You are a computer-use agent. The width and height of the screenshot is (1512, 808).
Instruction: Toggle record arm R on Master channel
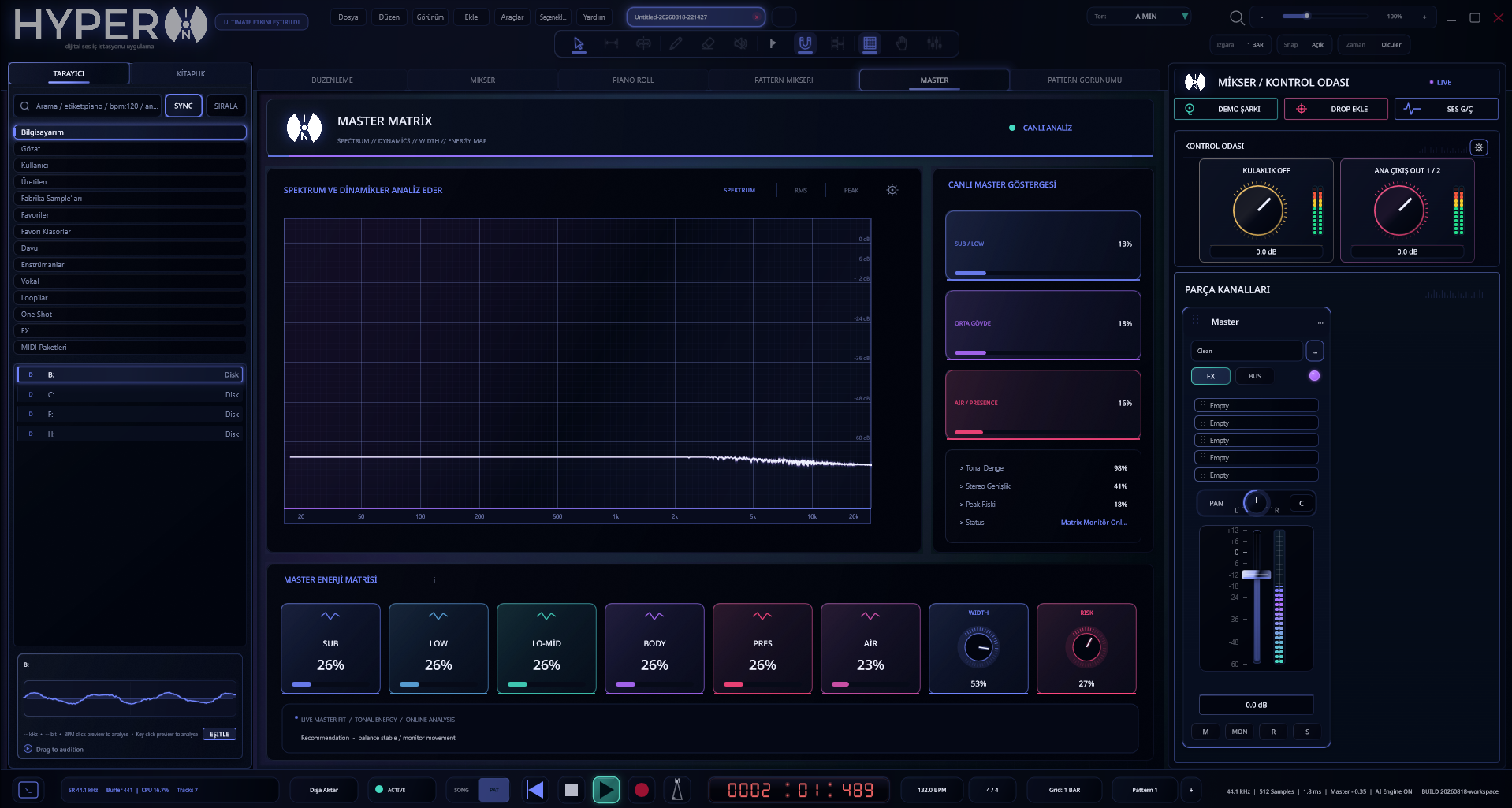(1273, 732)
